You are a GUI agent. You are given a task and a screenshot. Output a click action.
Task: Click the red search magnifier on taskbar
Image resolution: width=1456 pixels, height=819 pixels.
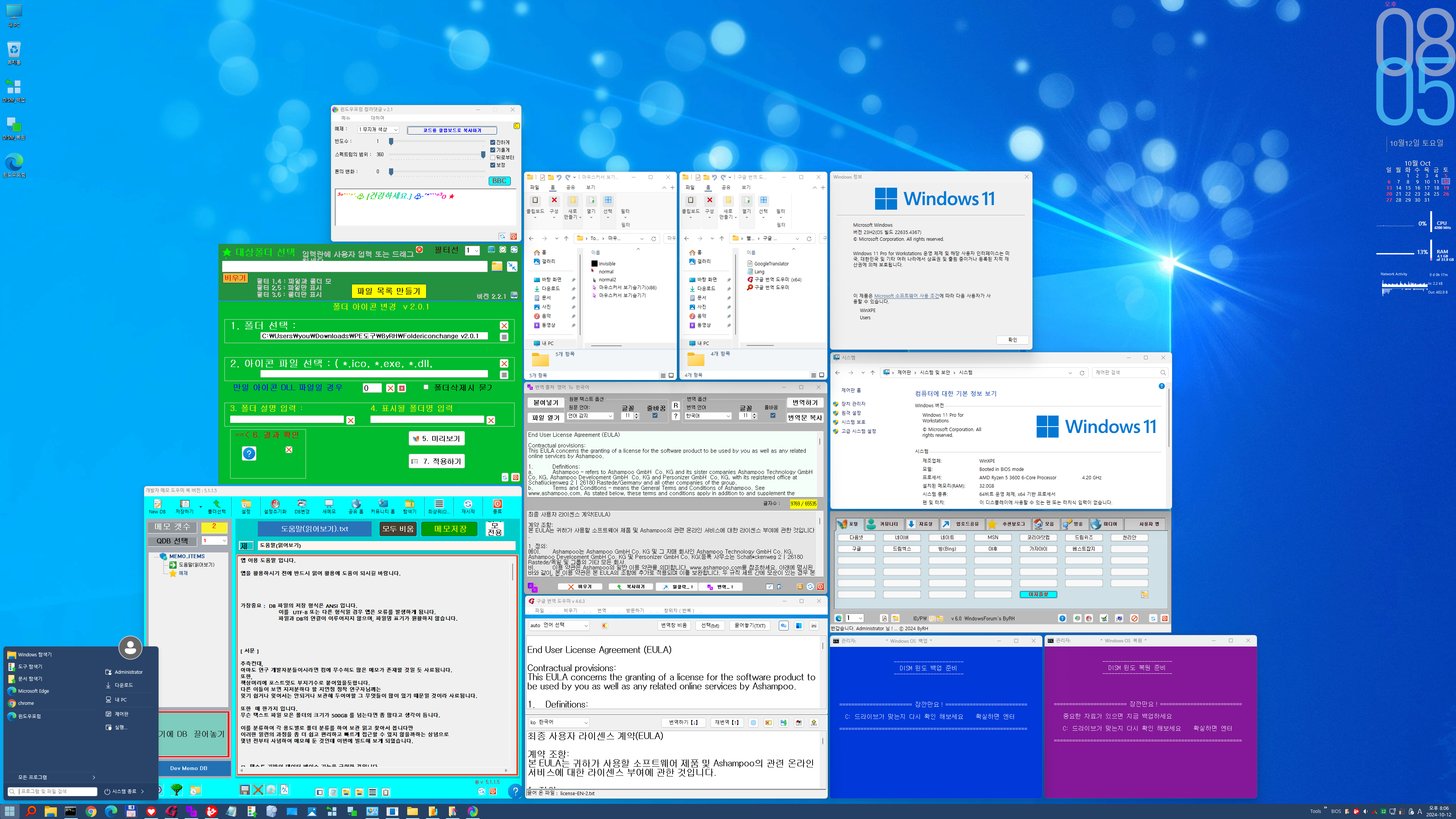click(x=30, y=812)
